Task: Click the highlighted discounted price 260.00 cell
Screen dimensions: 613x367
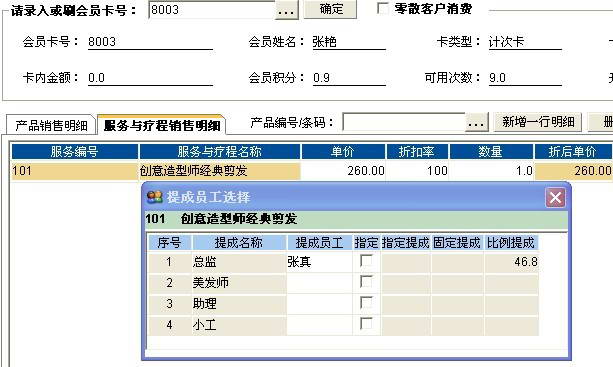Action: tap(573, 171)
